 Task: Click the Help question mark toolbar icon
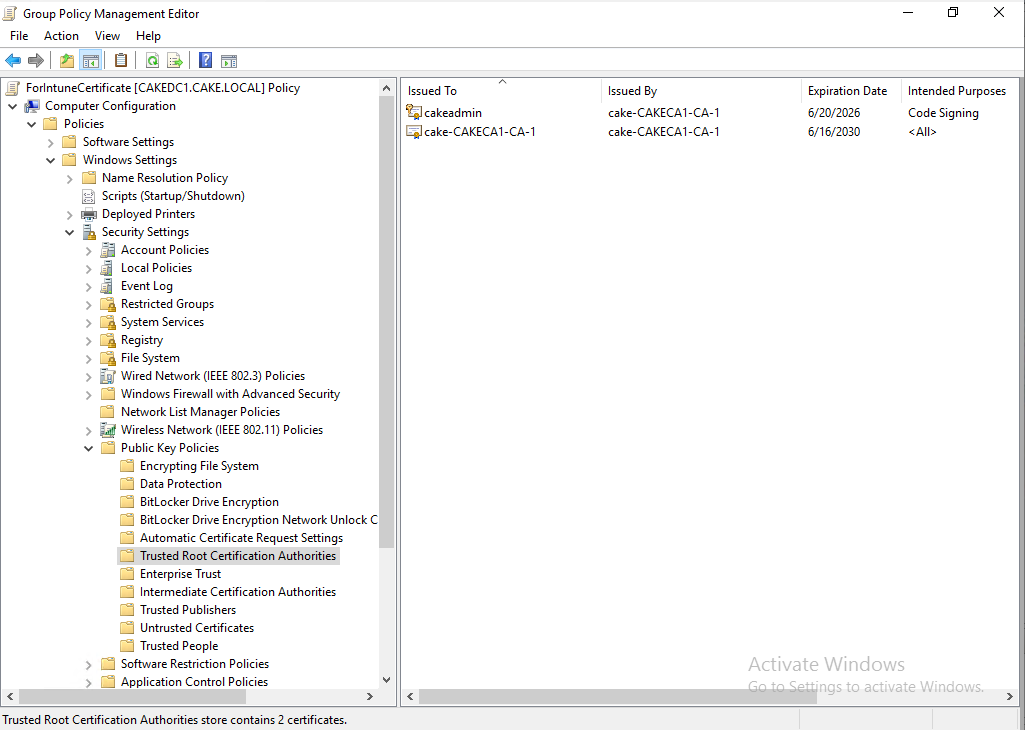pyautogui.click(x=205, y=61)
